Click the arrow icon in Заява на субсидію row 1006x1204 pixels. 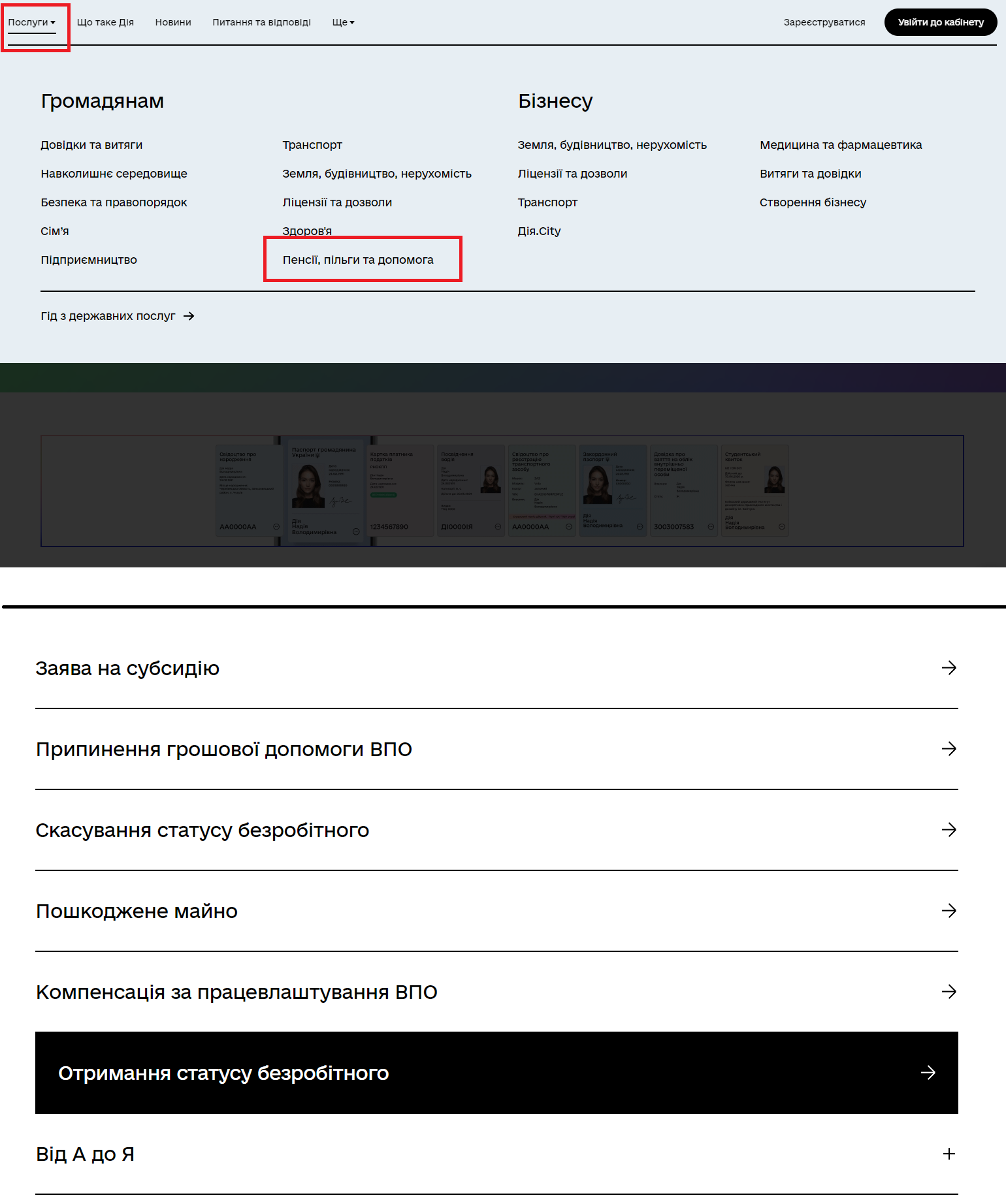coord(949,668)
